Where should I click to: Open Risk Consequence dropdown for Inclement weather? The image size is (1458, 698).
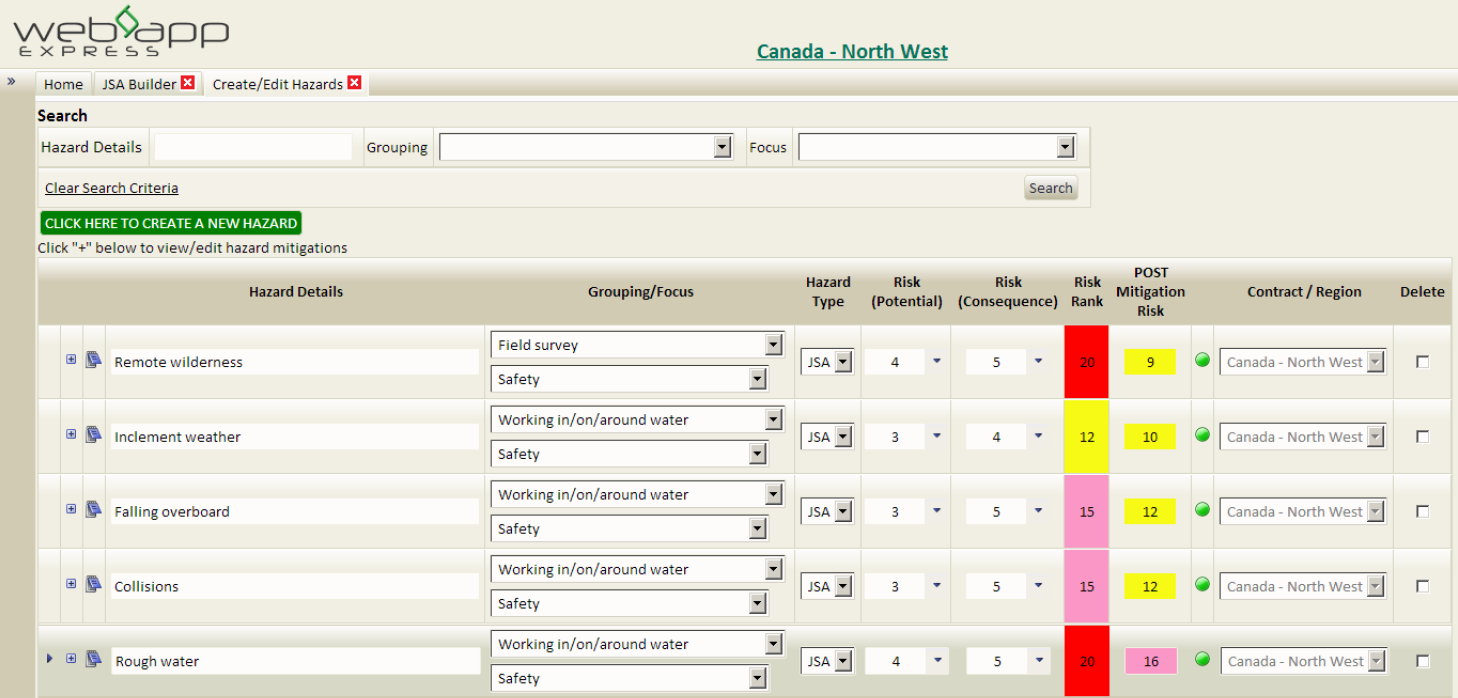(1039, 436)
